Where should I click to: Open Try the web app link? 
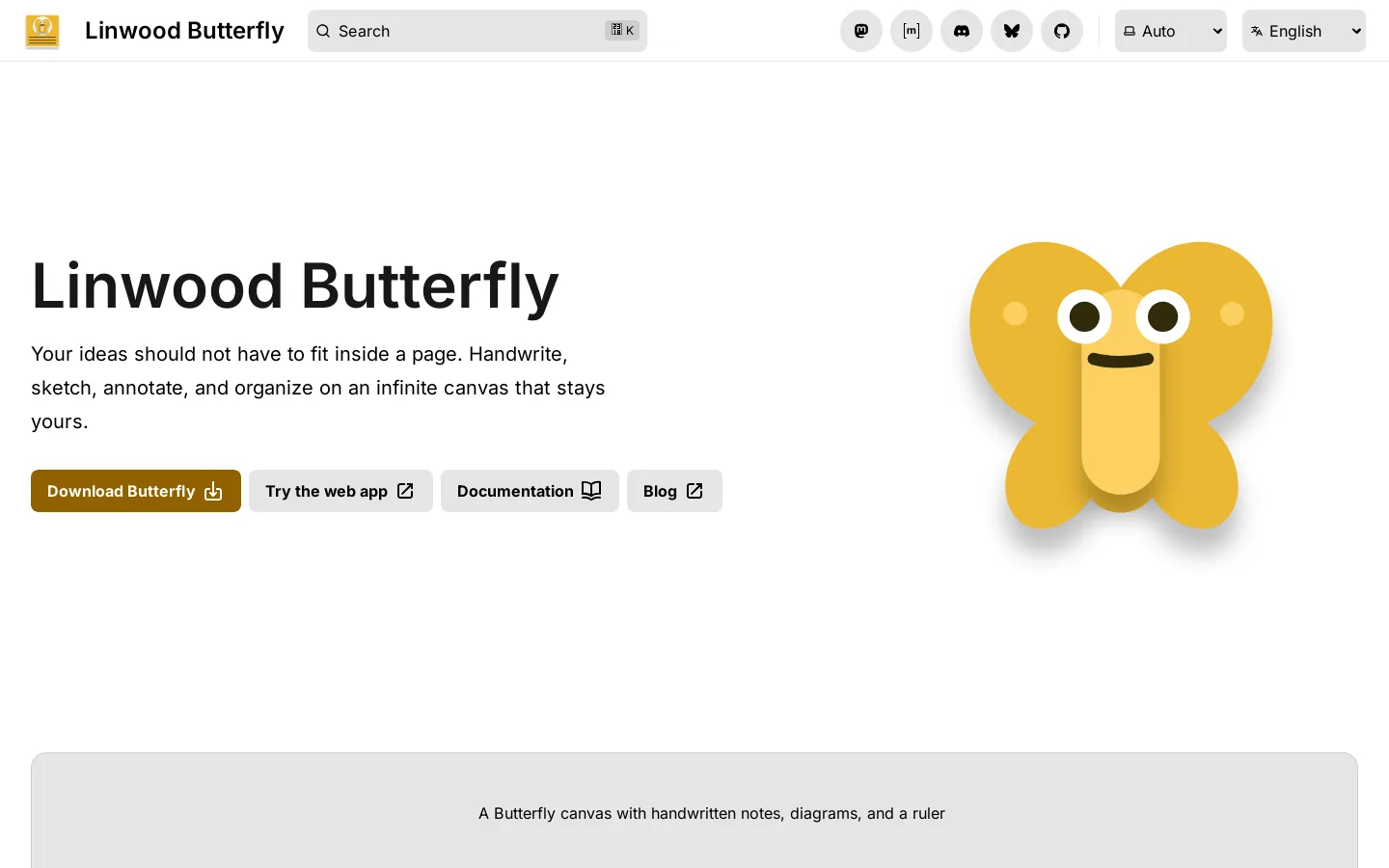click(x=340, y=491)
